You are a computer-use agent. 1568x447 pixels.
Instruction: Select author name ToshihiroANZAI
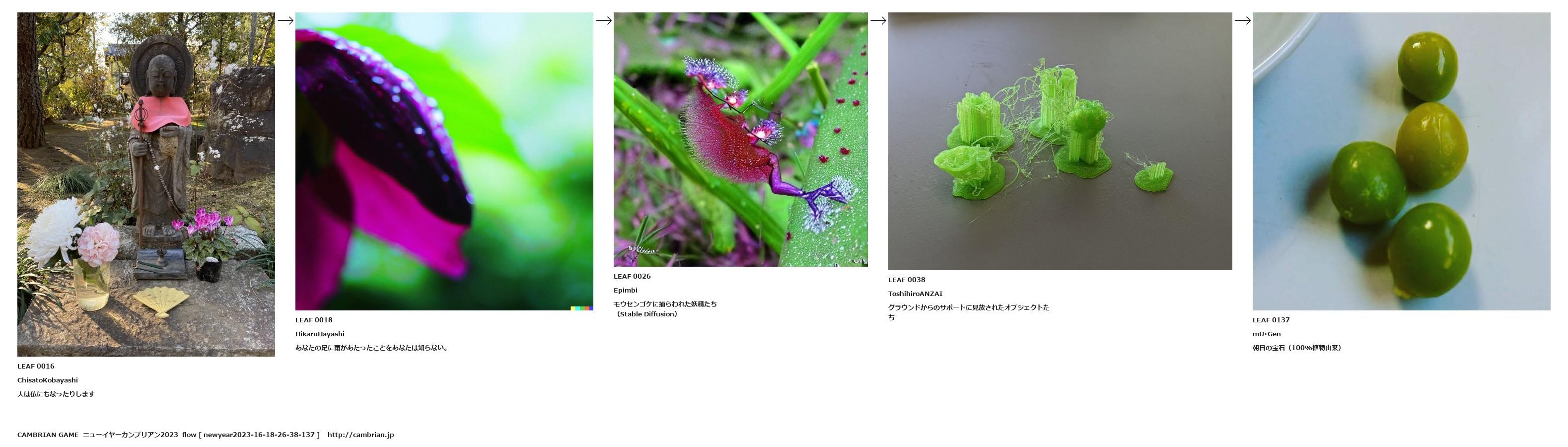[915, 294]
